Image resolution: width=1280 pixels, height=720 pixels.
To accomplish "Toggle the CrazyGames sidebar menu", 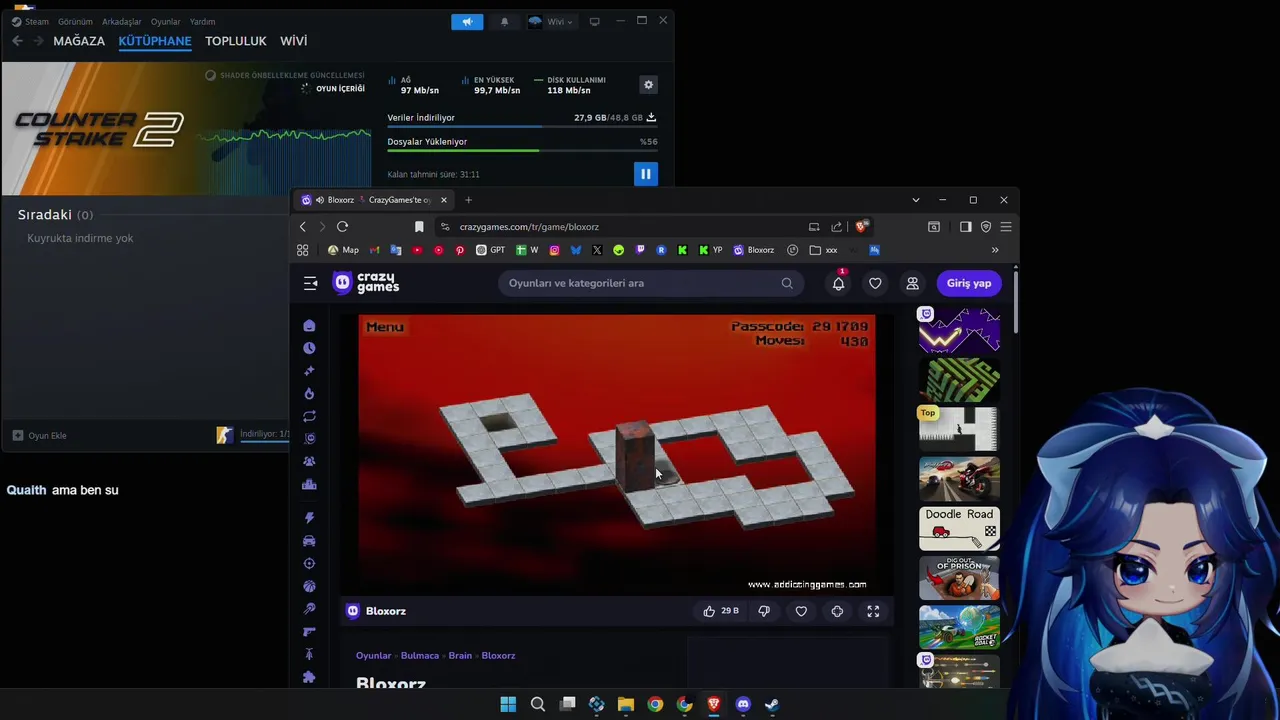I will [310, 283].
